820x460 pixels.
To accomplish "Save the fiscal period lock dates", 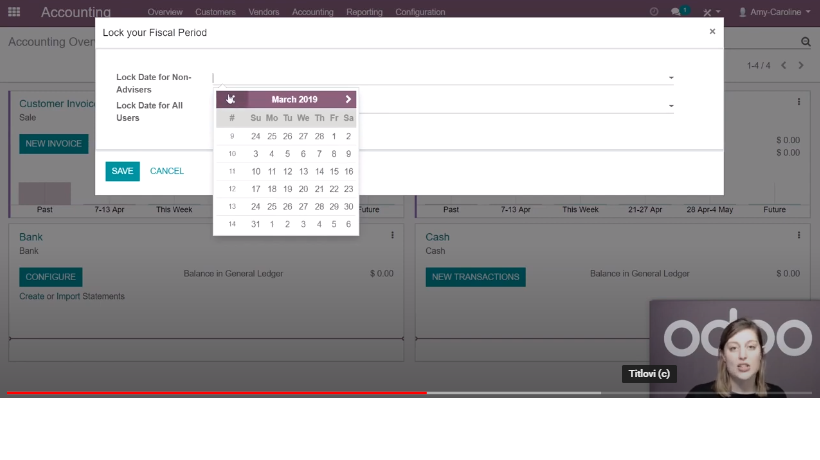I will [122, 171].
